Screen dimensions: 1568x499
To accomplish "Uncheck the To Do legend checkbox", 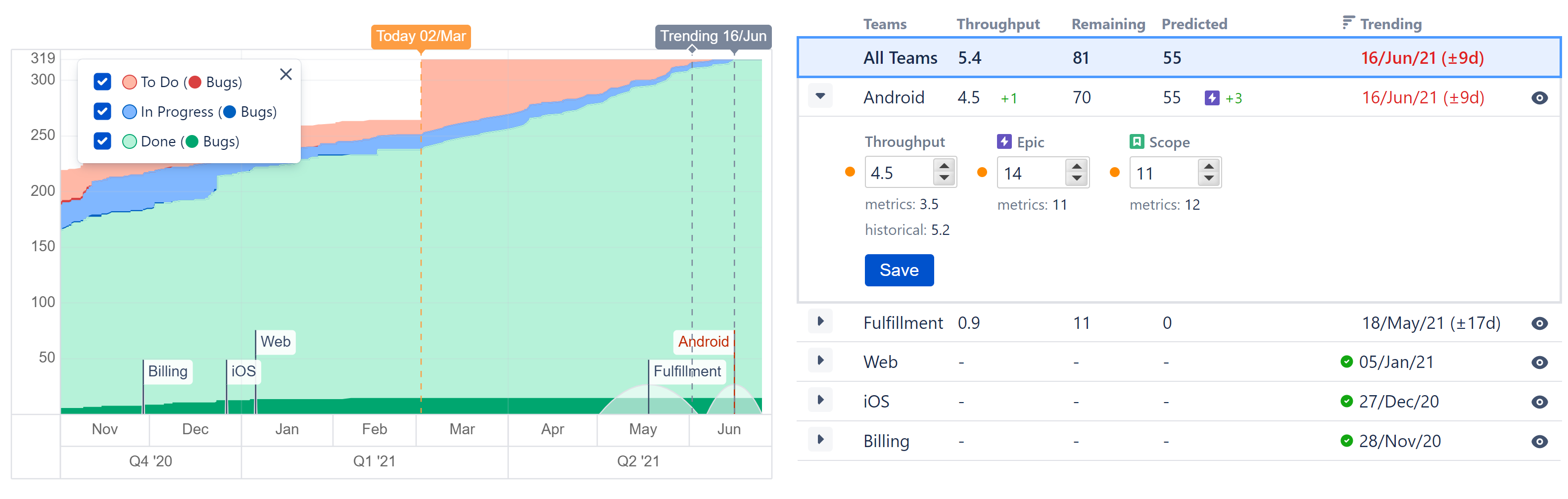I will [102, 81].
